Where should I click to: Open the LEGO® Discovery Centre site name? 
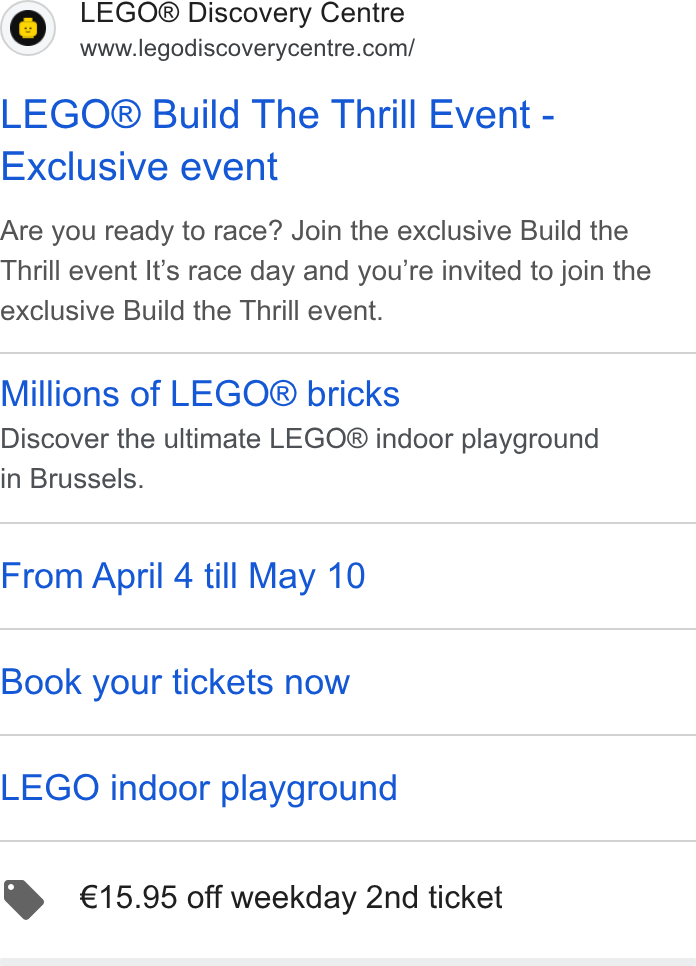pos(242,13)
